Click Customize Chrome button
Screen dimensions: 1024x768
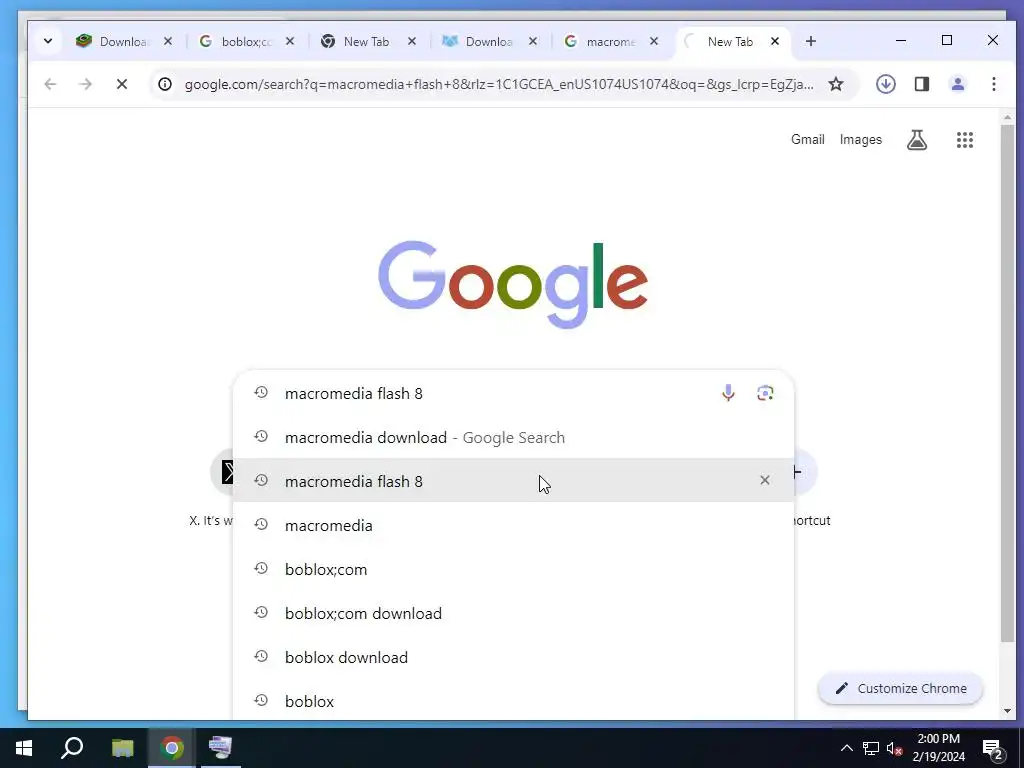(x=901, y=688)
